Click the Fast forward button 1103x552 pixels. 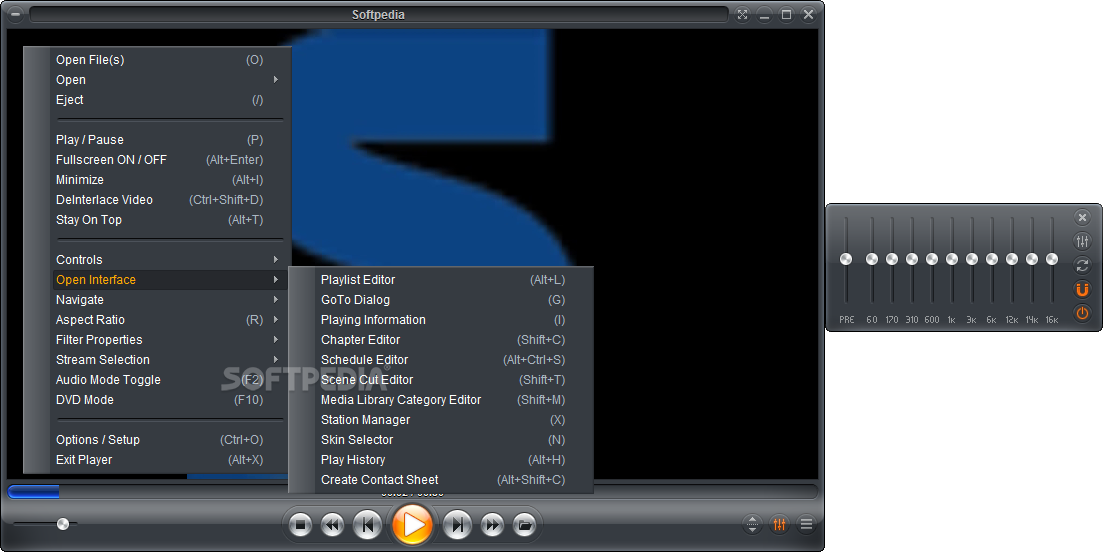pos(492,525)
